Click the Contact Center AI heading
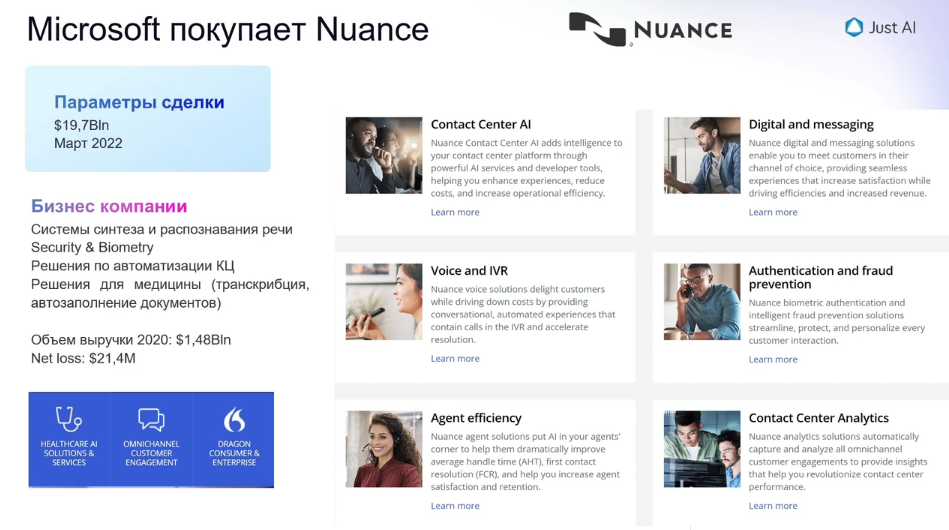The height and width of the screenshot is (530, 949). coord(481,125)
